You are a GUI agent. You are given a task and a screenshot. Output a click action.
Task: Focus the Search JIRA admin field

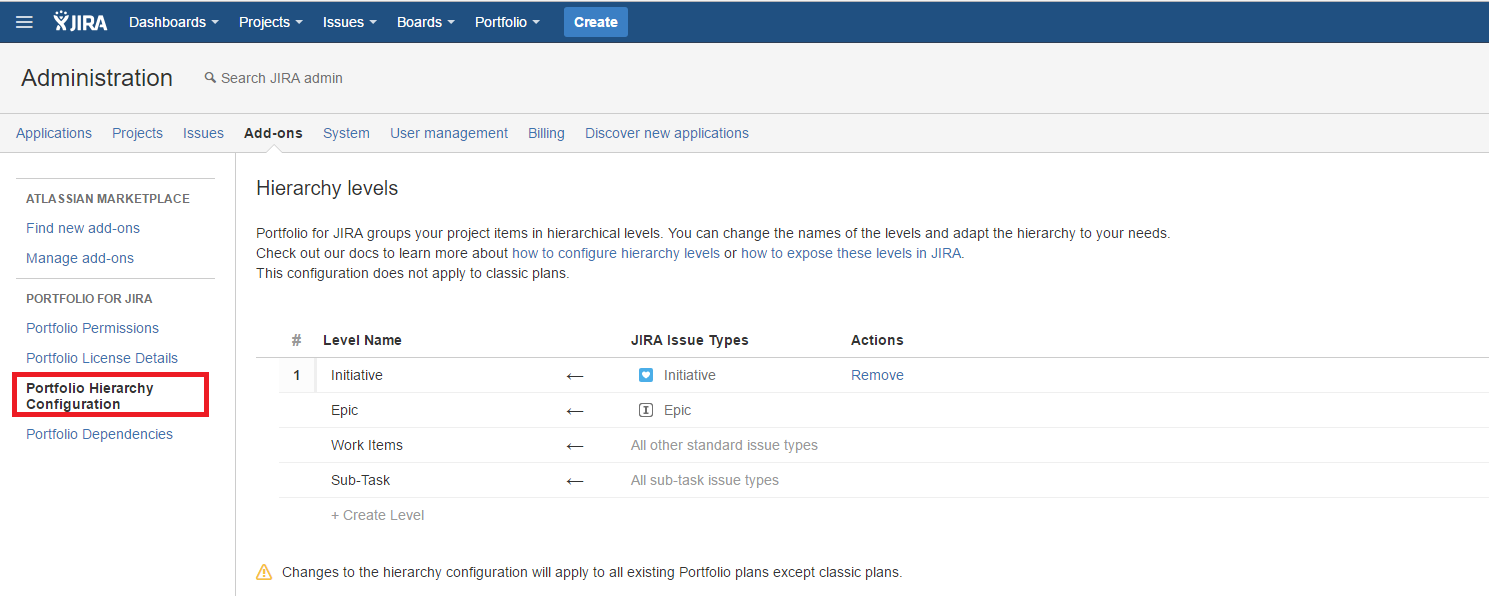[x=282, y=78]
